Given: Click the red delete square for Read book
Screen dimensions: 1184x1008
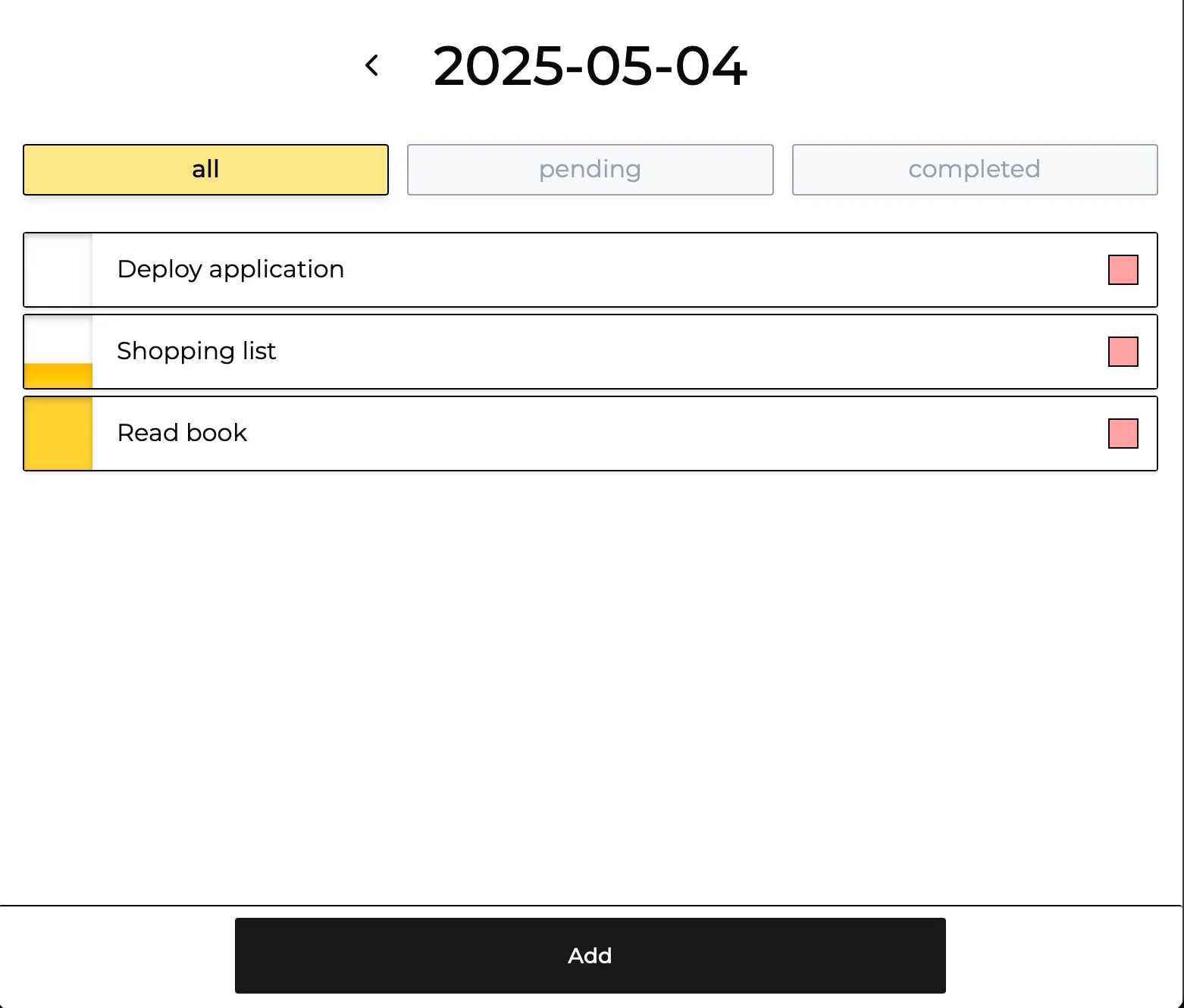Looking at the screenshot, I should click(1123, 434).
